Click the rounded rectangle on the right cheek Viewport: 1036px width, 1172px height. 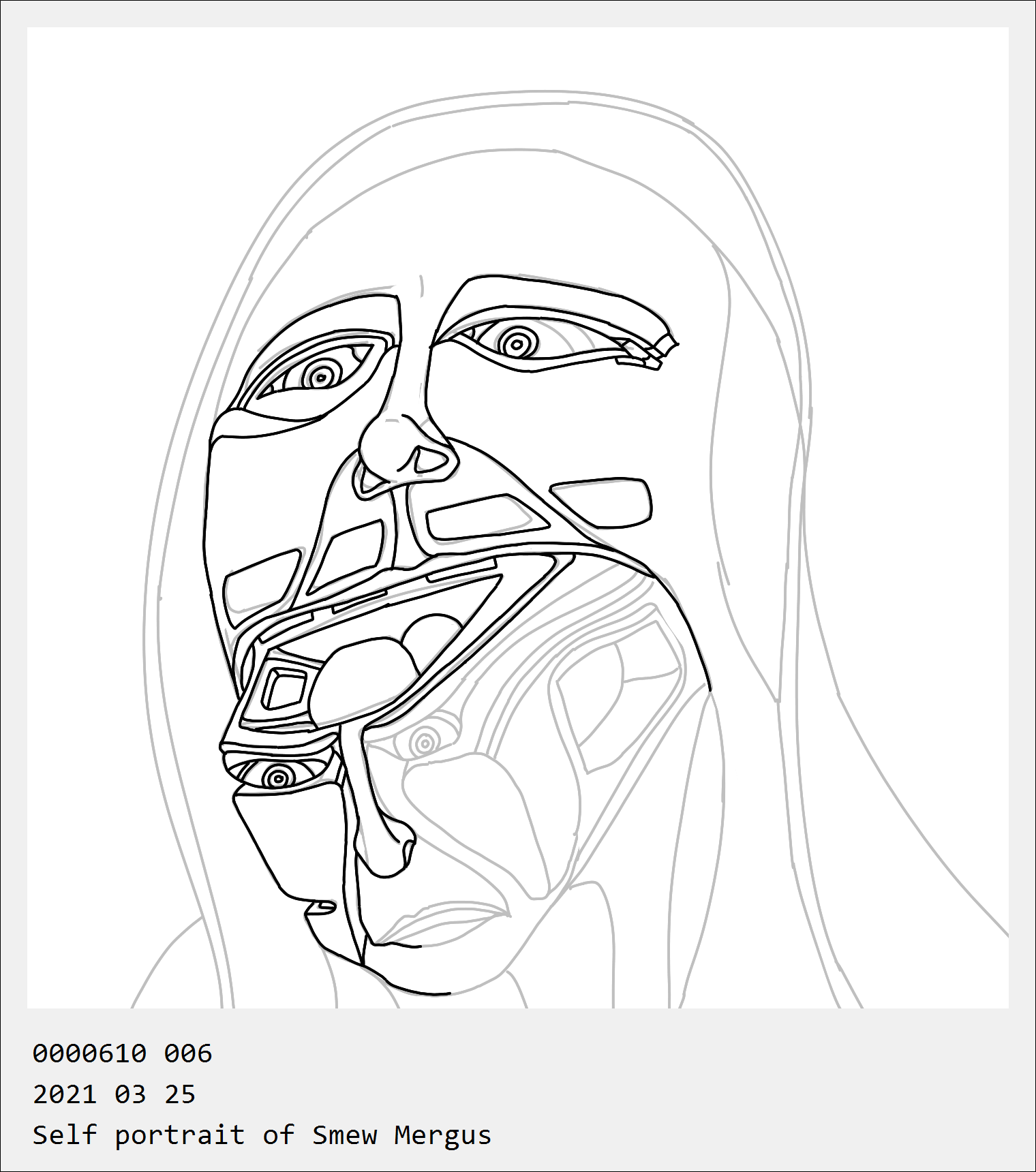click(602, 503)
